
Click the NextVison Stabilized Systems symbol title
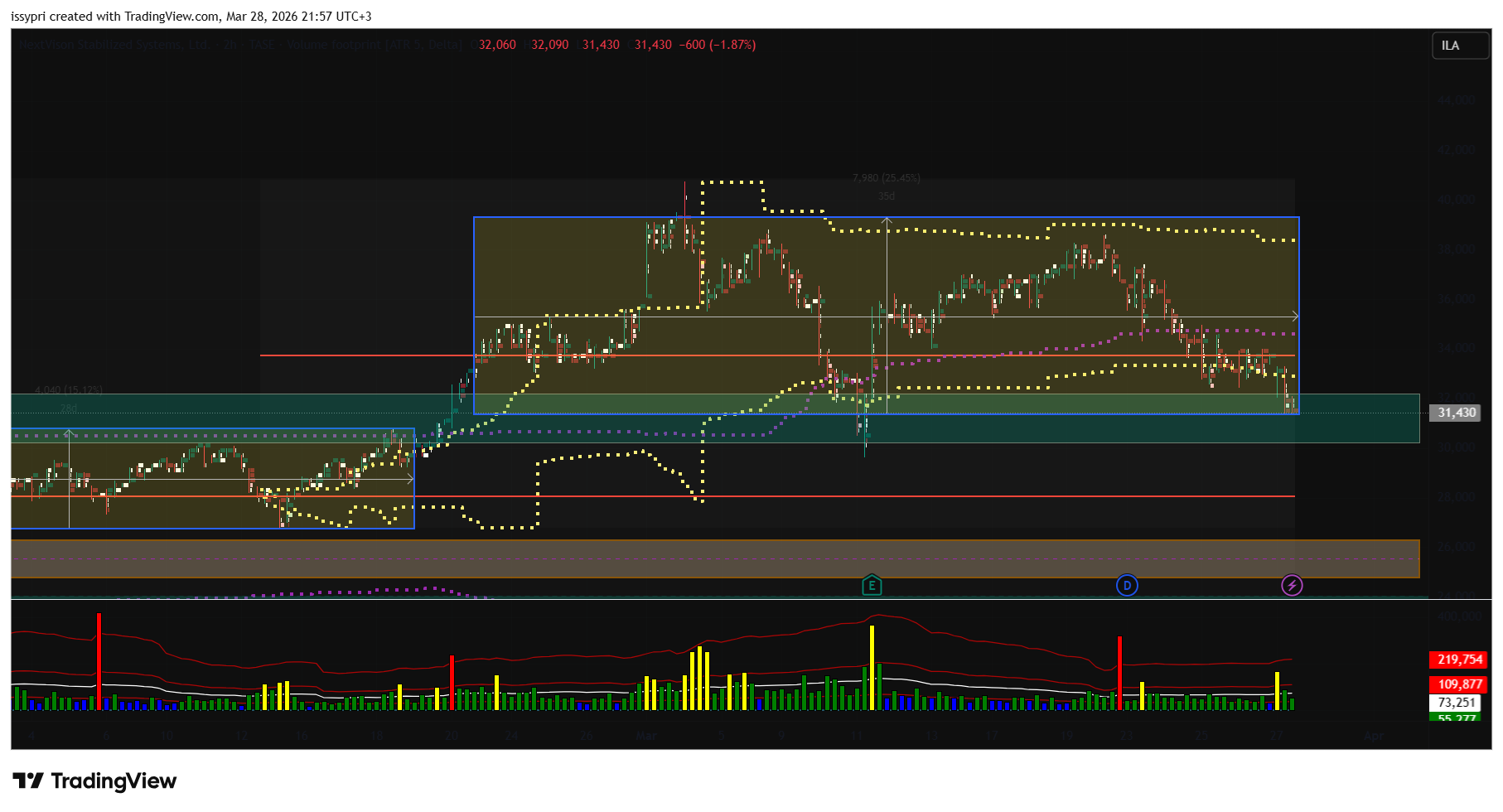tap(114, 45)
